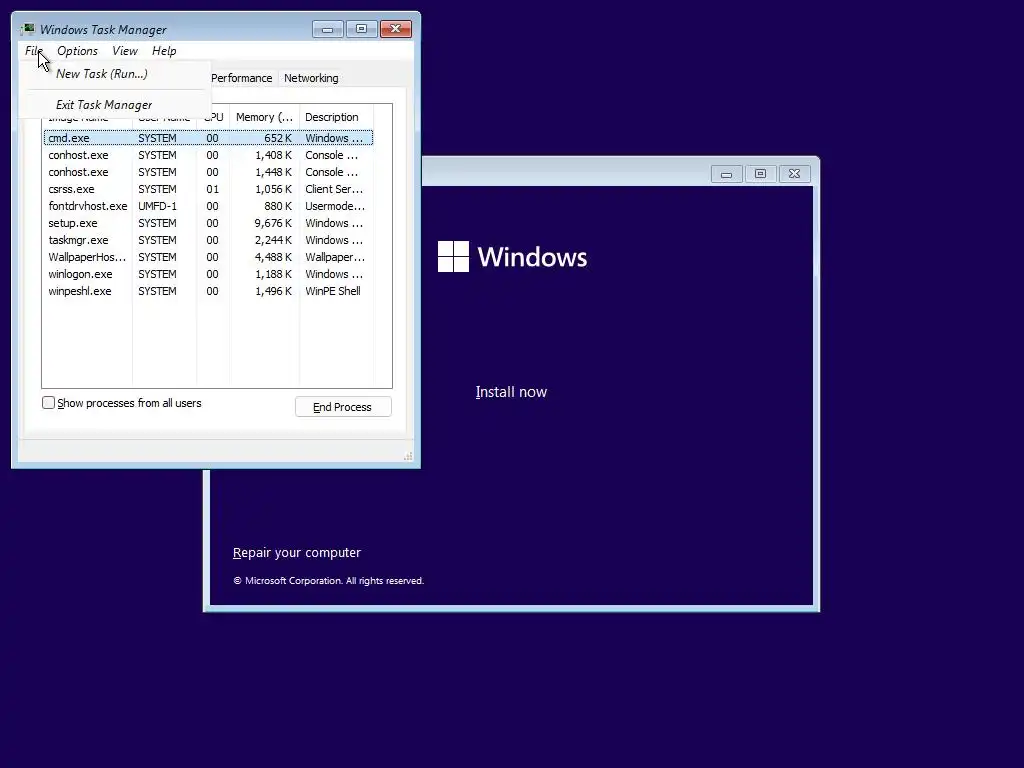Open the Repair your computer link
1024x768 pixels.
[x=296, y=552]
